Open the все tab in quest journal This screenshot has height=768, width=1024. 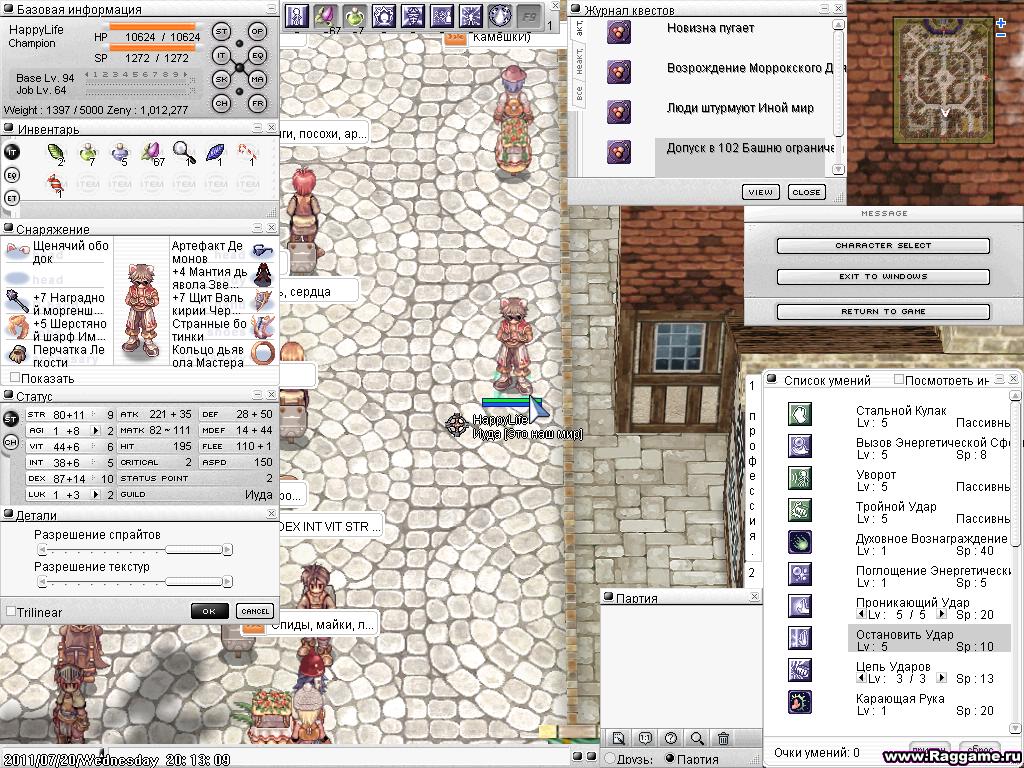579,91
